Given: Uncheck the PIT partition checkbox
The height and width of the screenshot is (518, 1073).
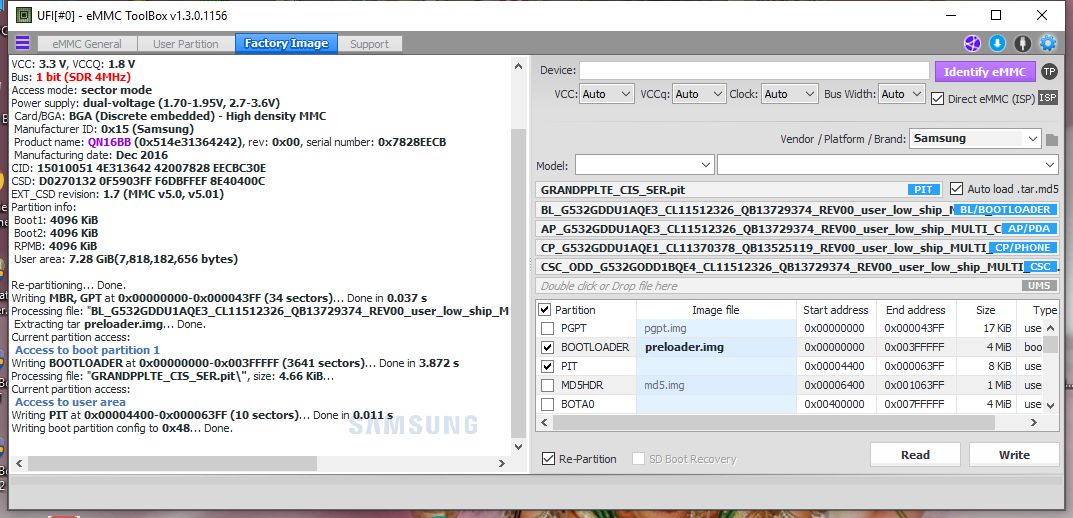Looking at the screenshot, I should click(x=547, y=366).
